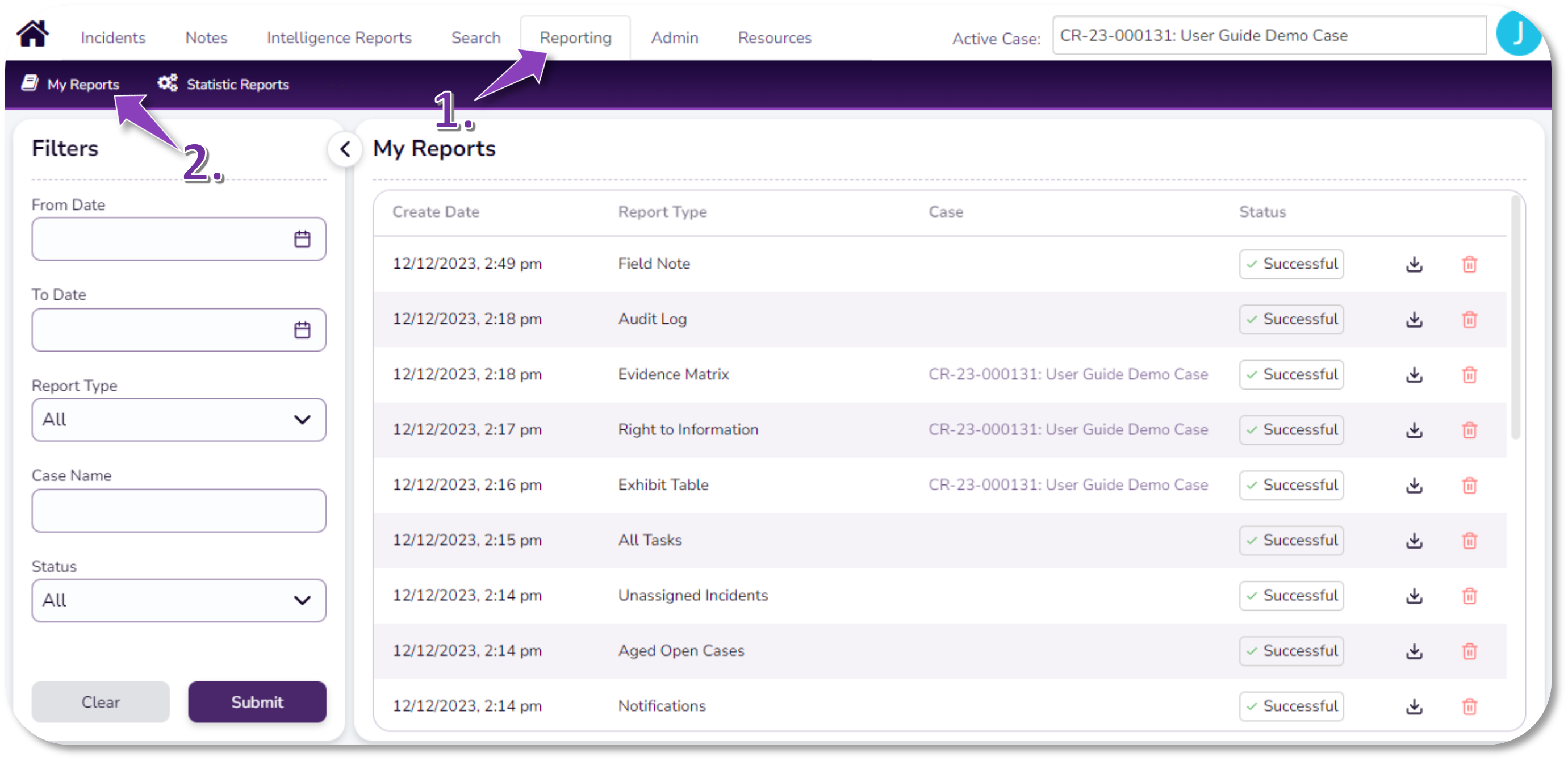The width and height of the screenshot is (1568, 761).
Task: Delete the Audit Log report
Action: tap(1469, 320)
